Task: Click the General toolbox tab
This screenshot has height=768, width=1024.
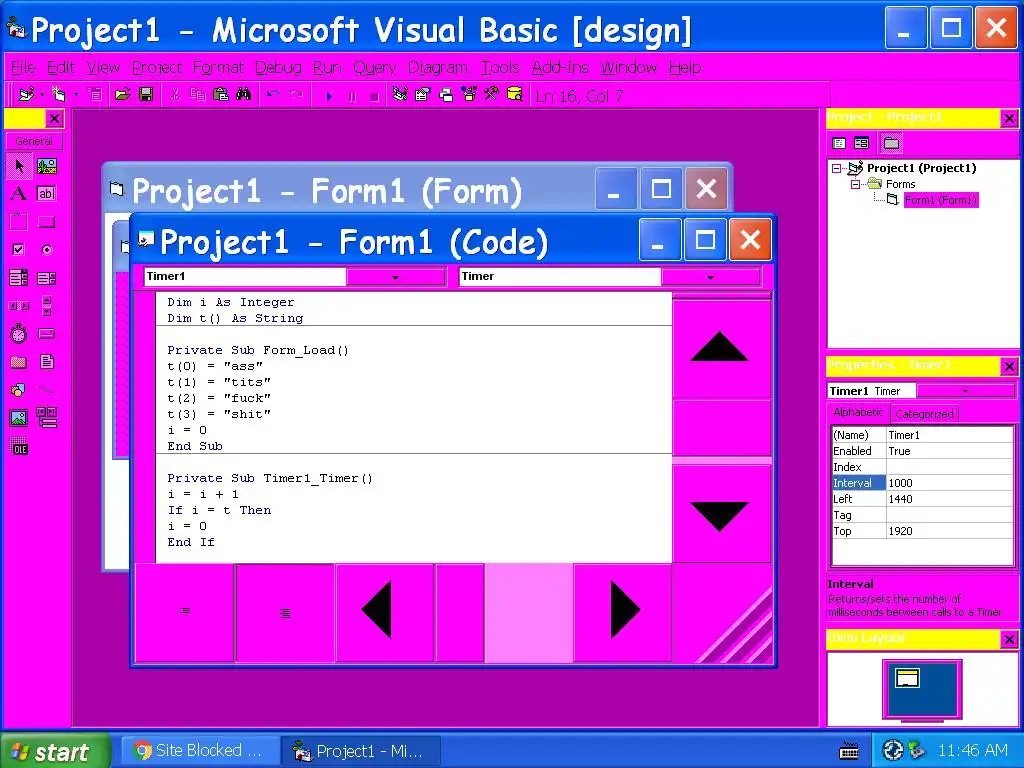Action: 34,141
